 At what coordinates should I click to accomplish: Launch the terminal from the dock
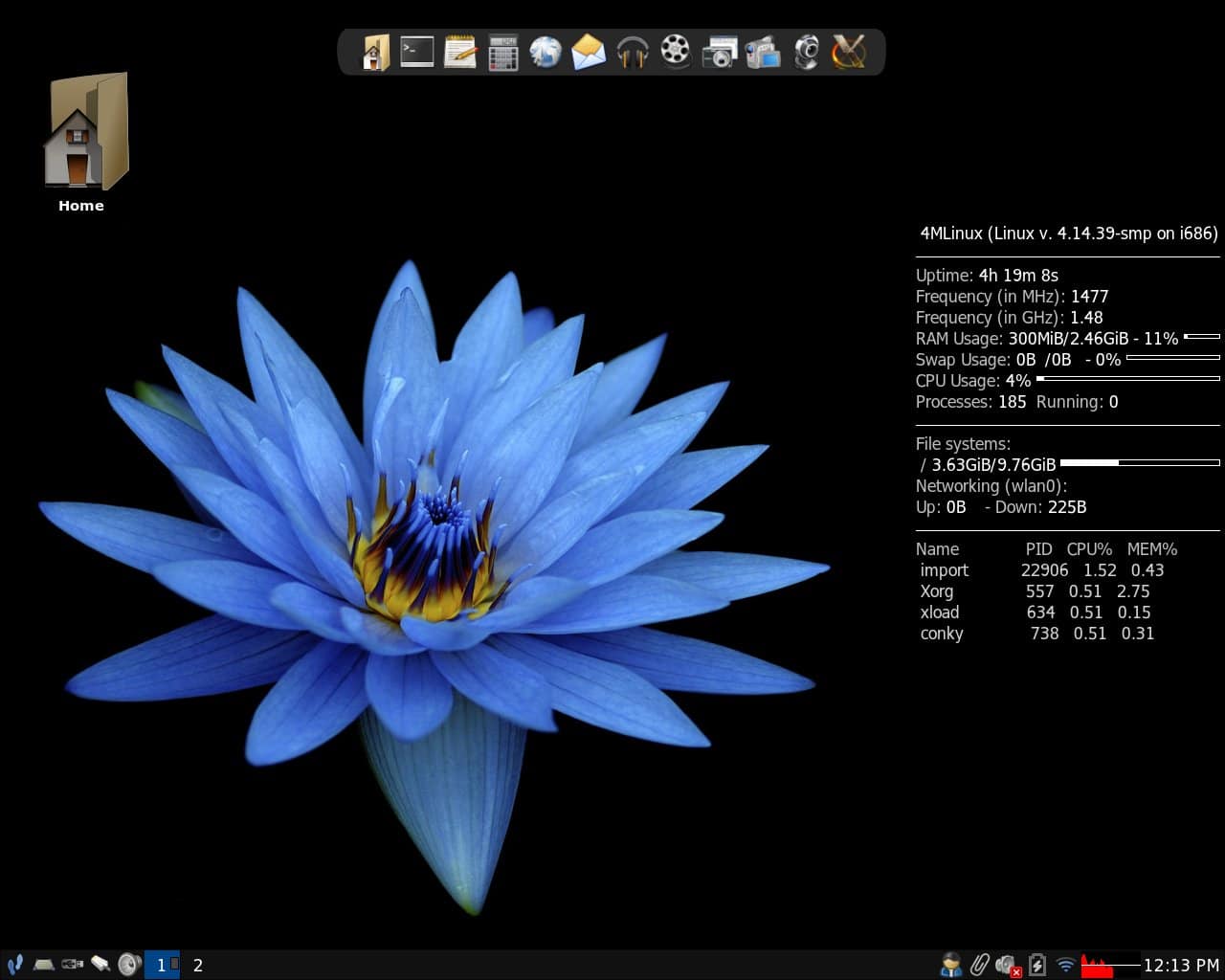pos(417,52)
